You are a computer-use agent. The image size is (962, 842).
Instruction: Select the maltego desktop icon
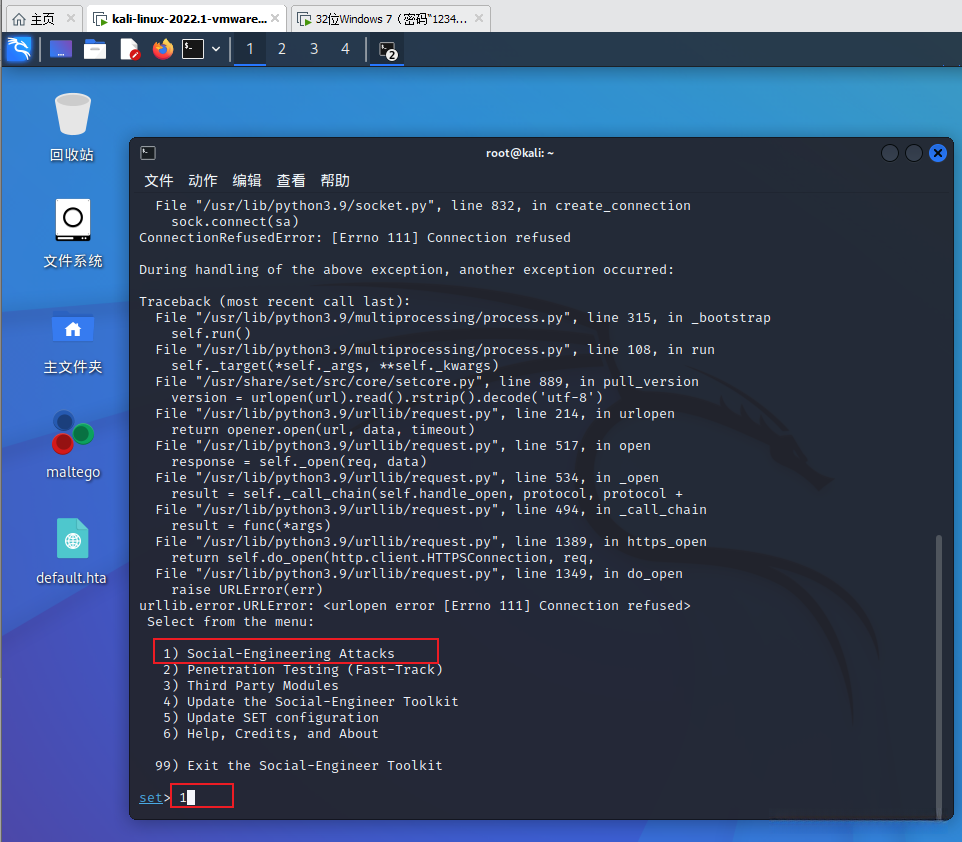72,446
